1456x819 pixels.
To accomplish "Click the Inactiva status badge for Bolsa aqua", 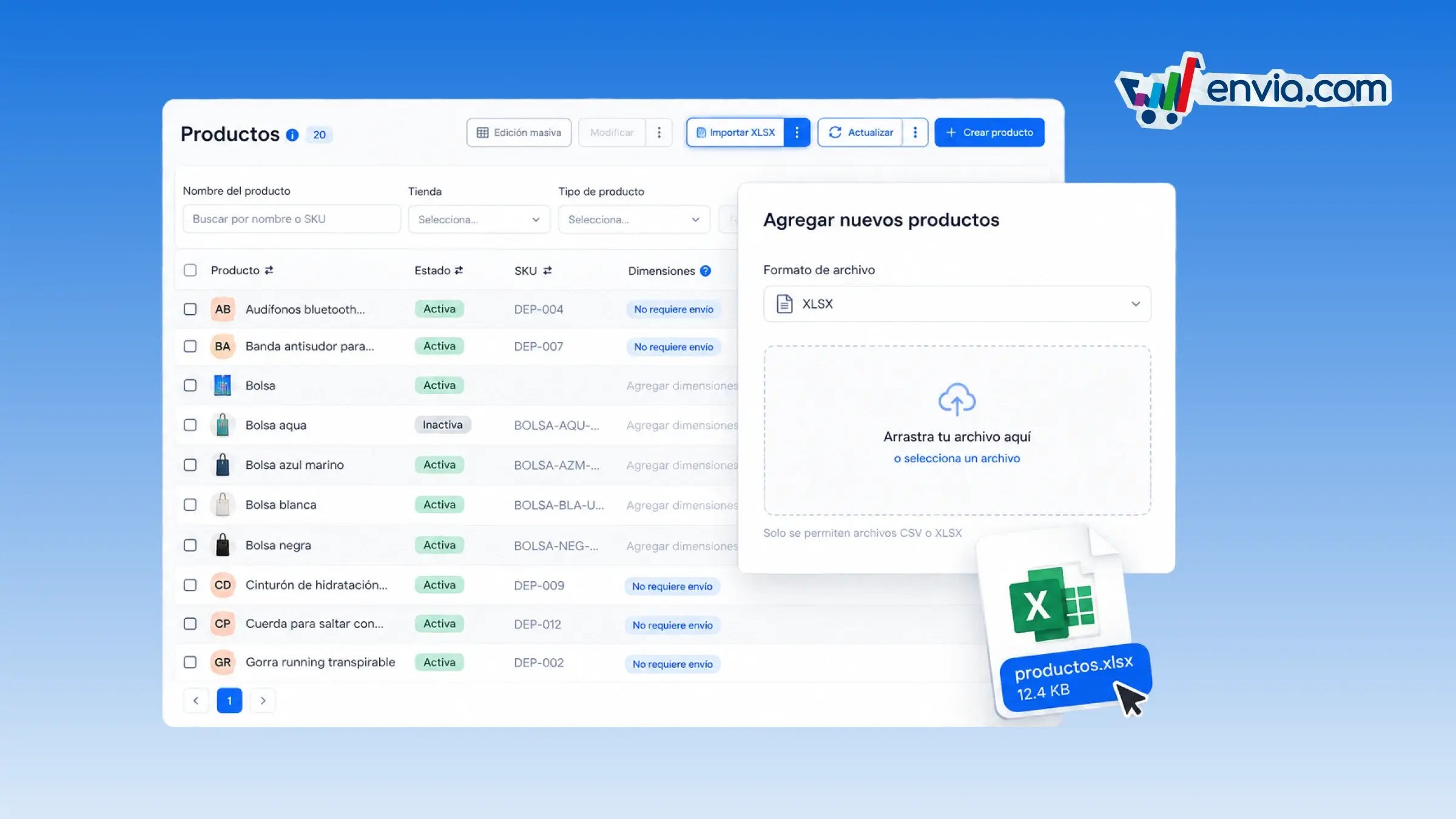I will [443, 425].
